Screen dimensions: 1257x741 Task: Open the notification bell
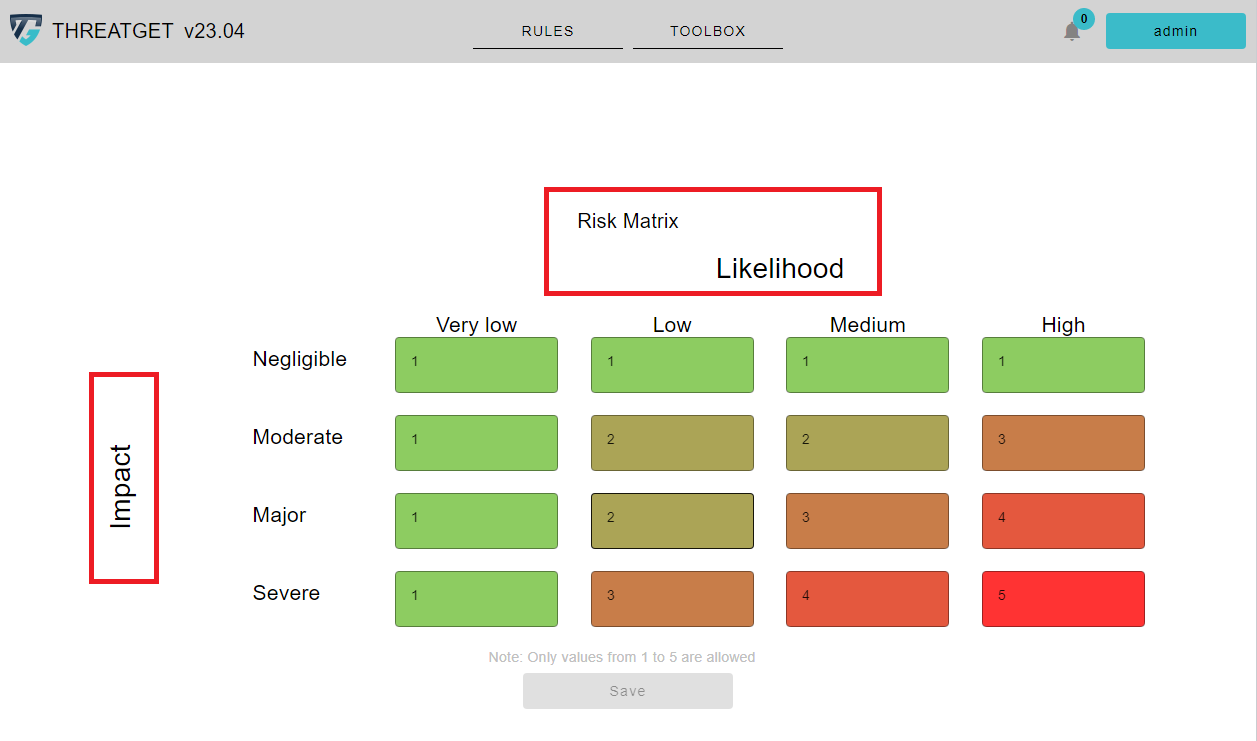(1072, 31)
